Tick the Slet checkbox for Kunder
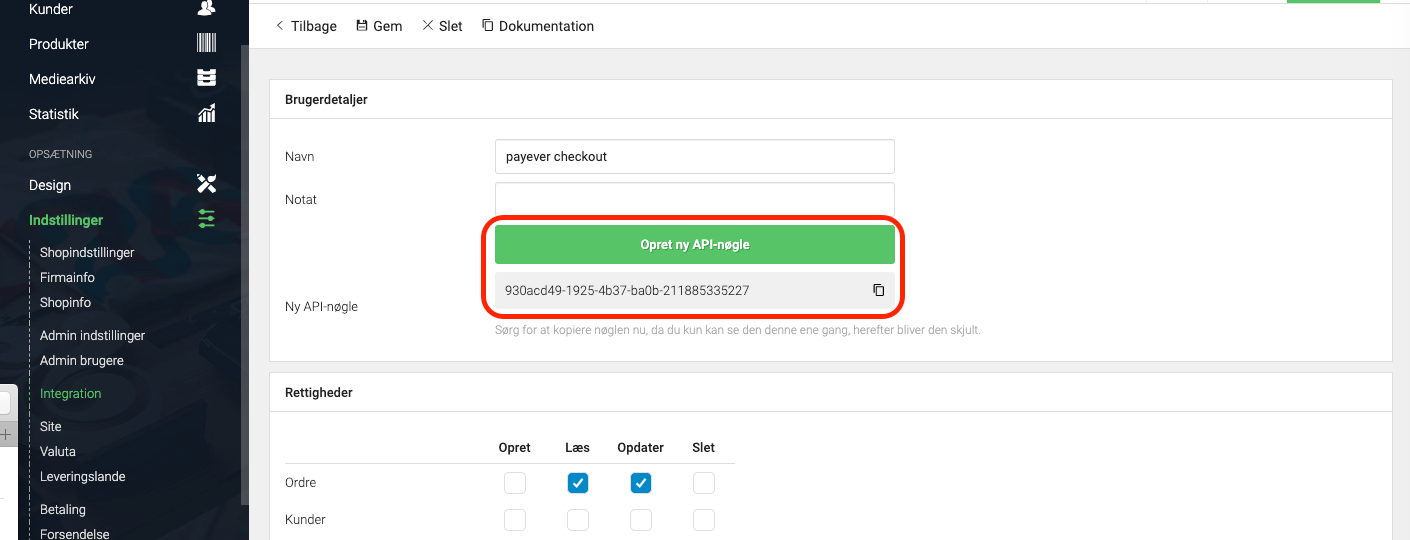Image resolution: width=1410 pixels, height=540 pixels. click(704, 520)
